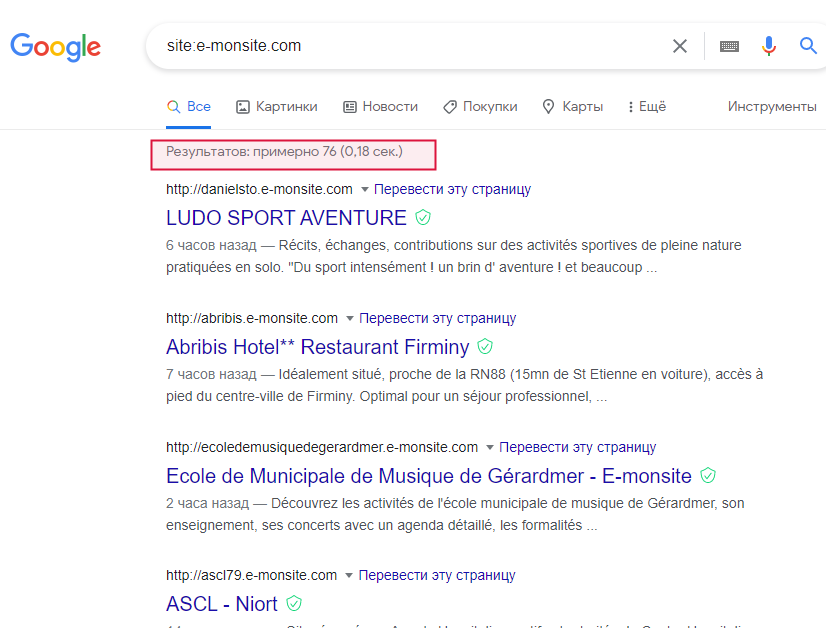Expand dropdown next to ecoledemusiquedegerardmer.e-monsite.com URL
Image resolution: width=826 pixels, height=628 pixels.
pyautogui.click(x=489, y=448)
